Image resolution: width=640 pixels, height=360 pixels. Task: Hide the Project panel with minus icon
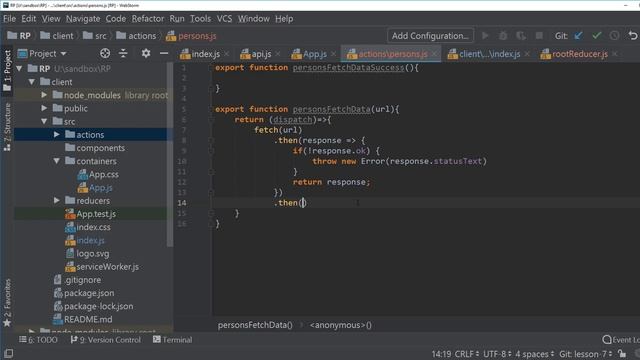point(164,53)
